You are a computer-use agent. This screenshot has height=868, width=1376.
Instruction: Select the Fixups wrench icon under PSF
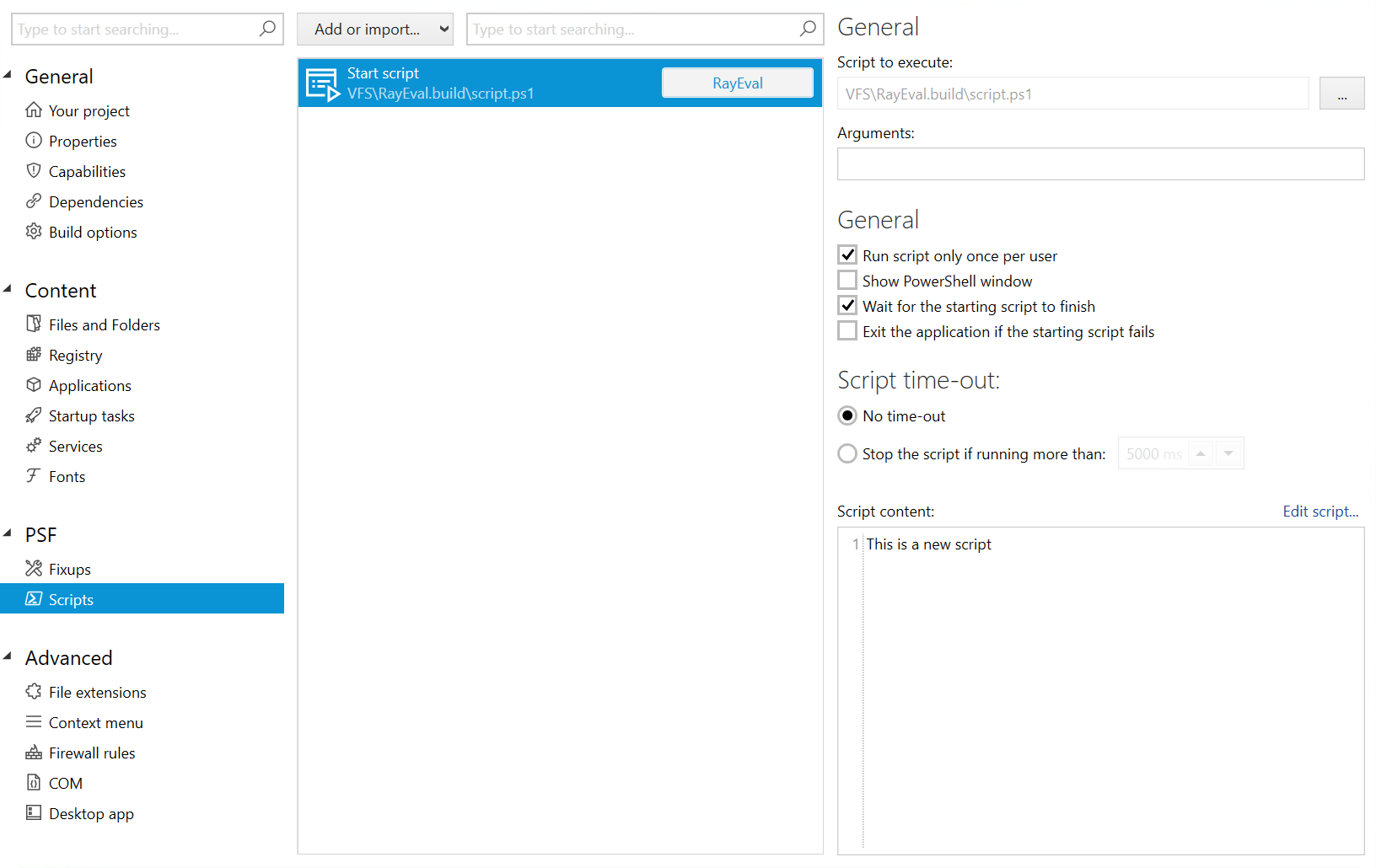(x=34, y=569)
